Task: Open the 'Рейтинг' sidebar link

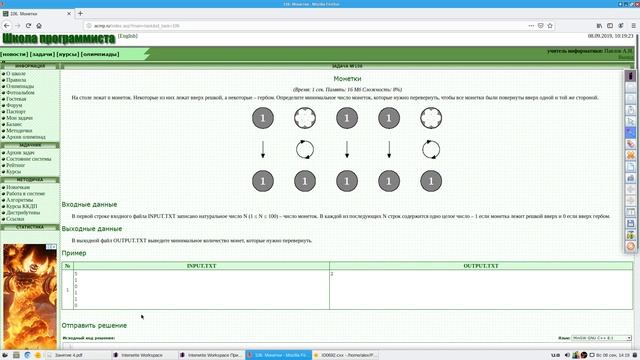Action: click(16, 165)
